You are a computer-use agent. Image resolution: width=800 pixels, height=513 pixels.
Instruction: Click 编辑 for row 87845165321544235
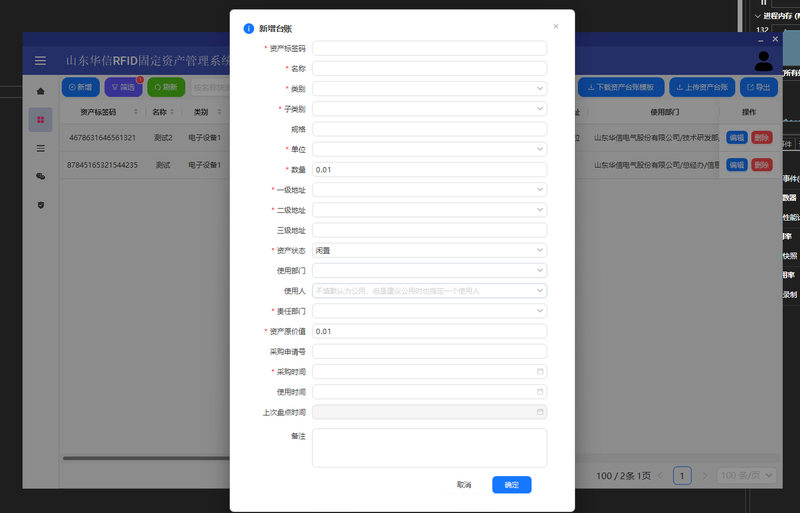tap(737, 165)
